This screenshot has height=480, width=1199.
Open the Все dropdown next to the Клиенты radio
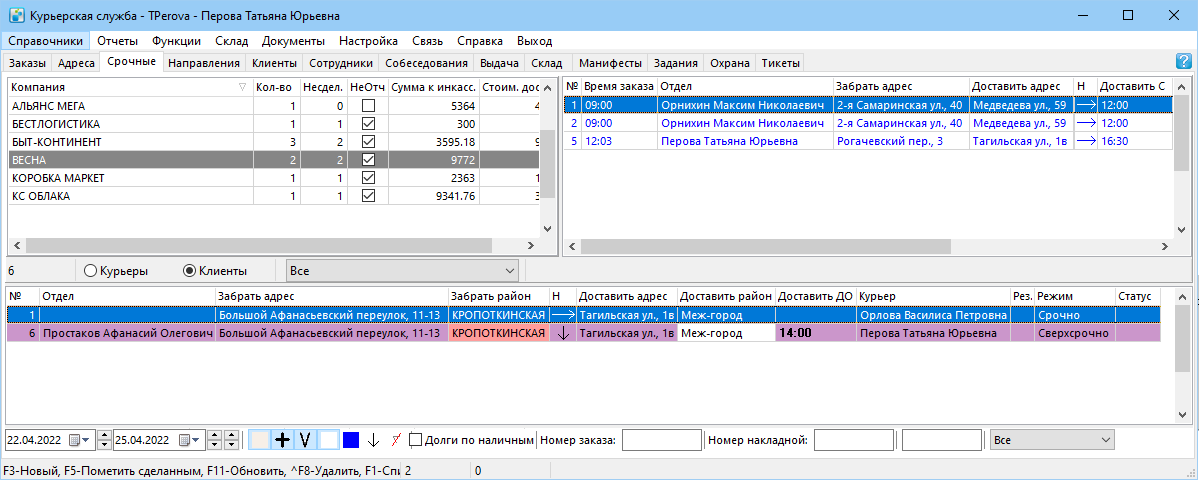(x=402, y=271)
